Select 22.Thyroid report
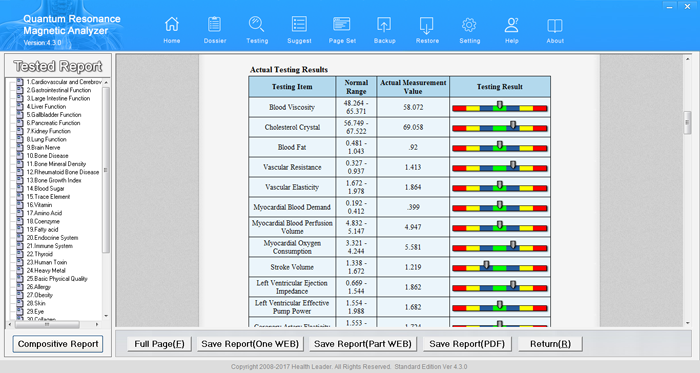 click(x=39, y=254)
